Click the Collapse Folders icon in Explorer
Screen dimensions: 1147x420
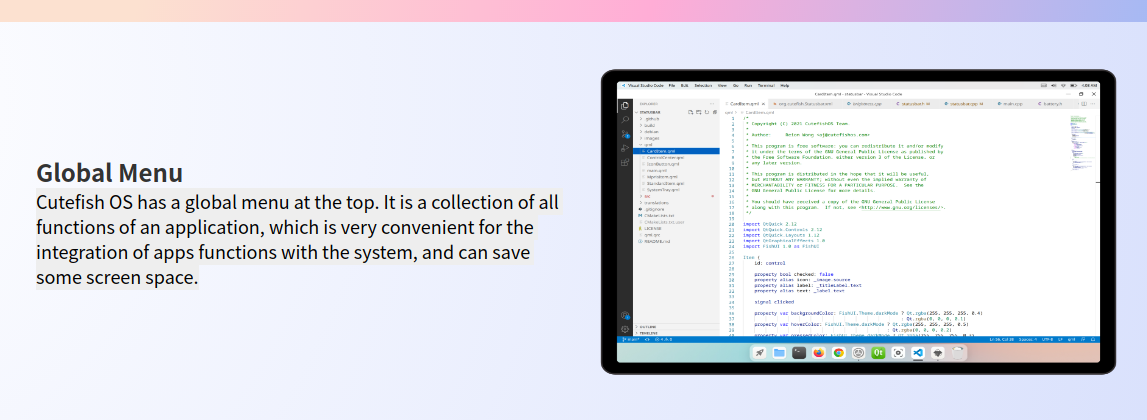(x=715, y=112)
